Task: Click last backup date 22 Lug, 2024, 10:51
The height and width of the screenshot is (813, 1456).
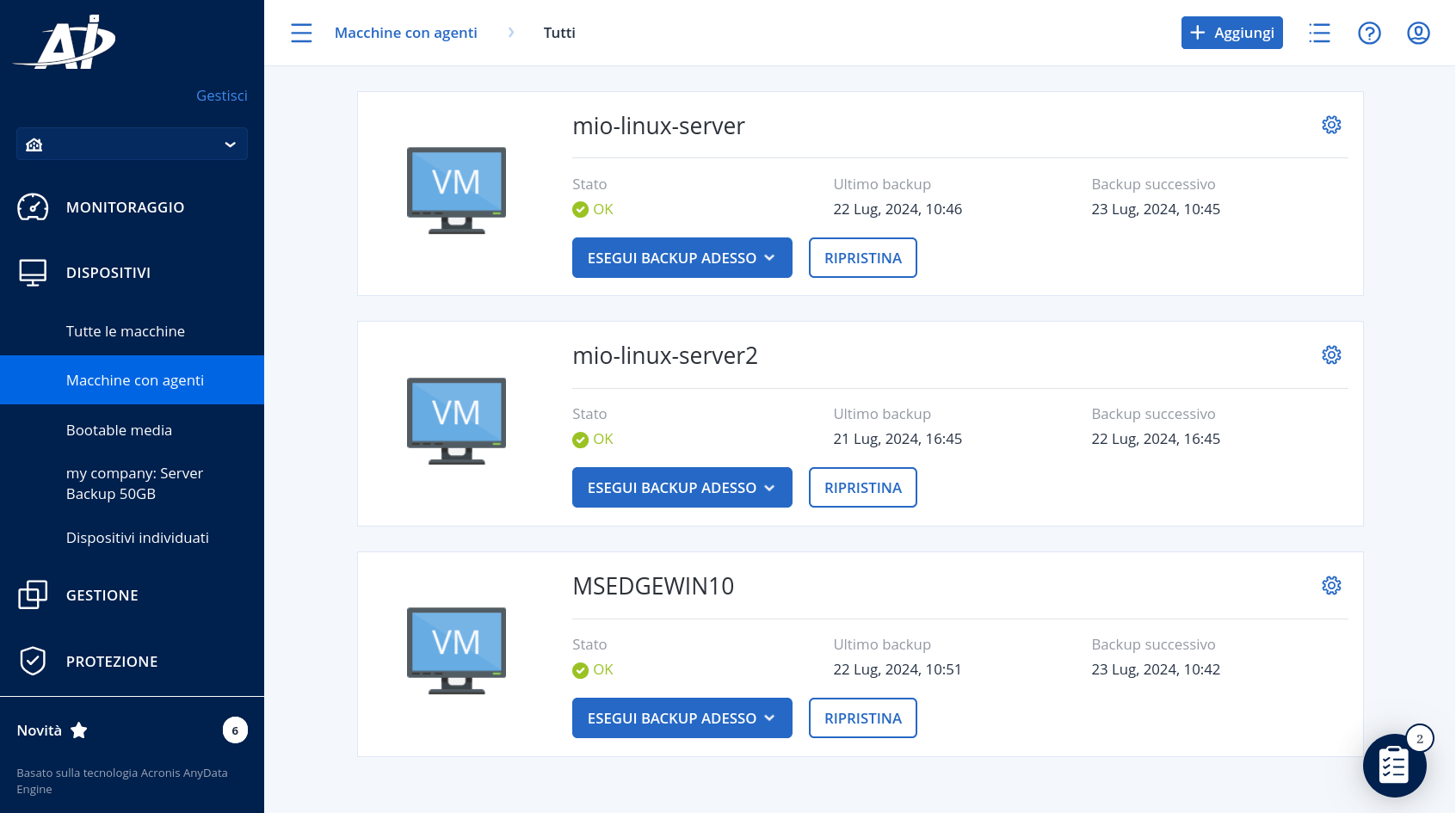Action: coord(898,669)
